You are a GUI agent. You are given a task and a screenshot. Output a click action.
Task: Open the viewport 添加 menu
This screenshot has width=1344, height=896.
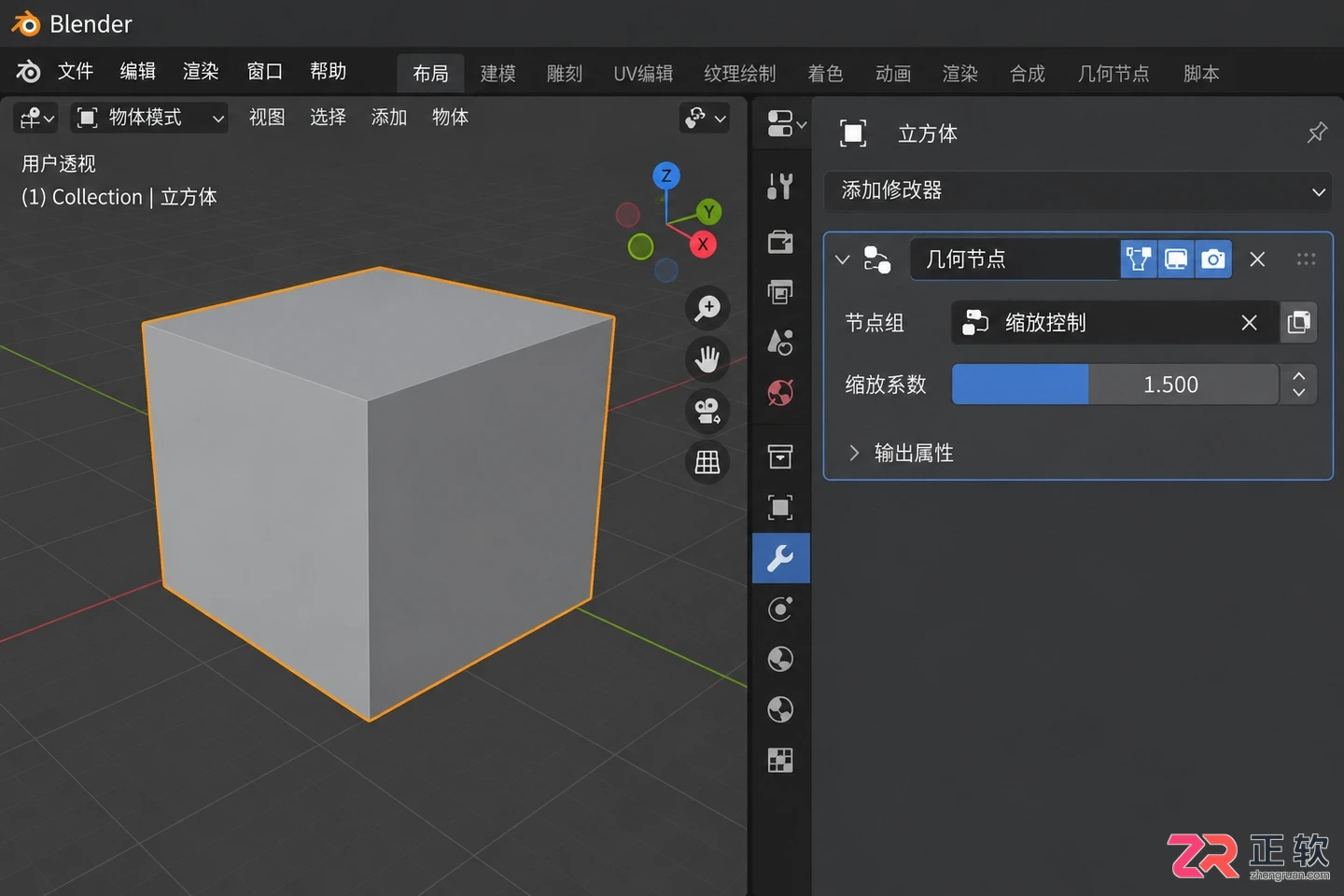389,118
